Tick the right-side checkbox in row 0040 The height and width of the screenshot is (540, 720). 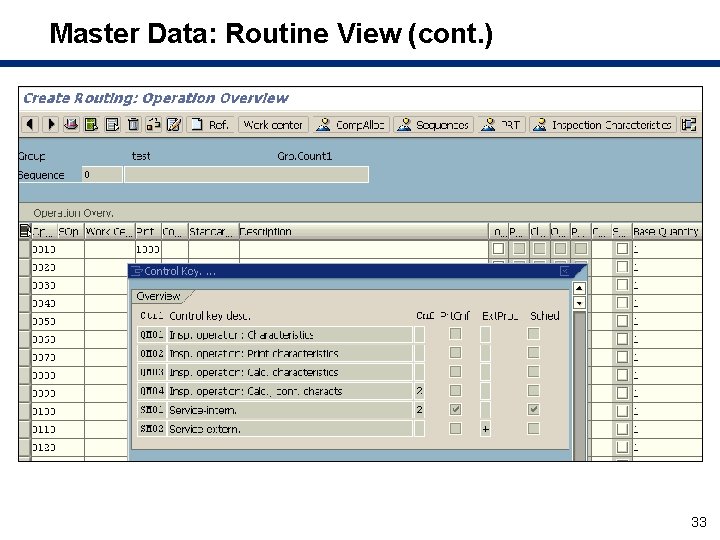622,303
